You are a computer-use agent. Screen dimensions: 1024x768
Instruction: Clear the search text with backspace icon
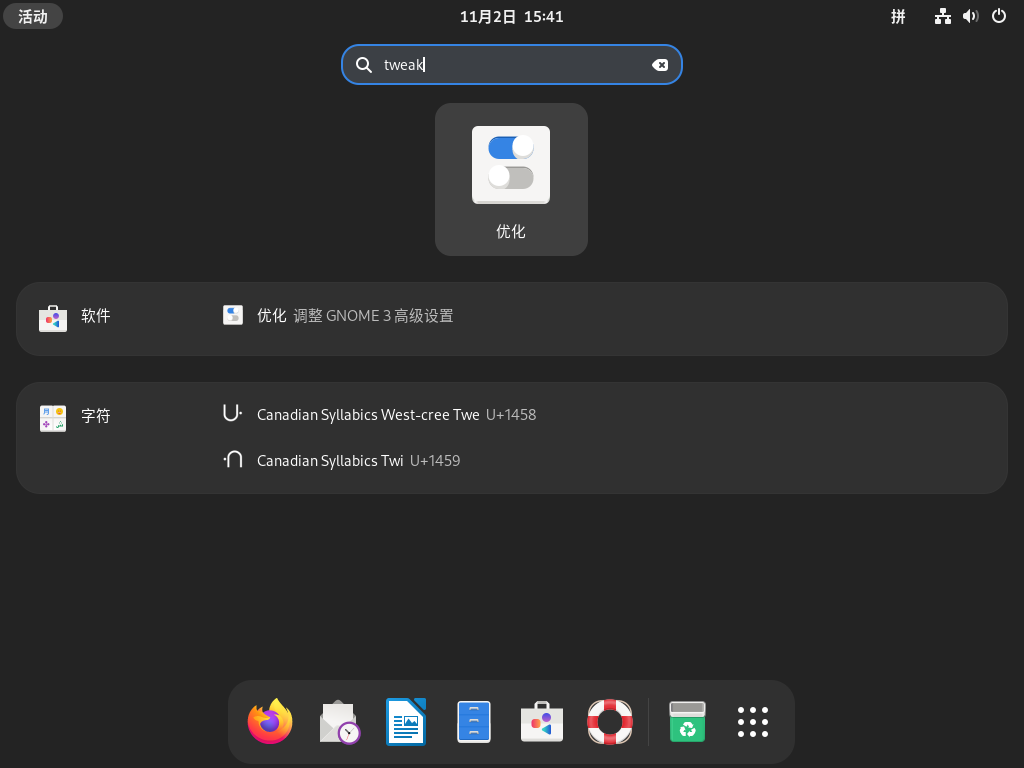coord(660,65)
